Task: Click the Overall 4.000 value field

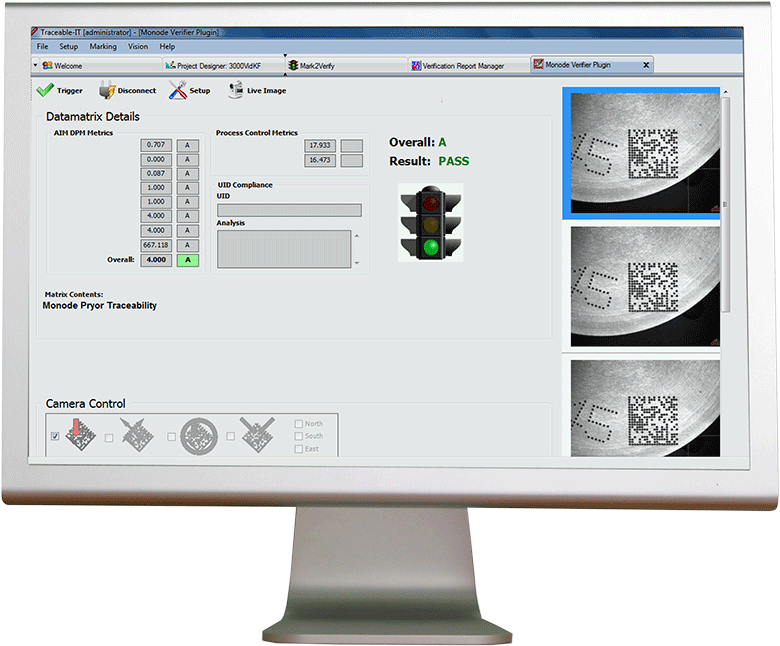Action: [x=156, y=260]
